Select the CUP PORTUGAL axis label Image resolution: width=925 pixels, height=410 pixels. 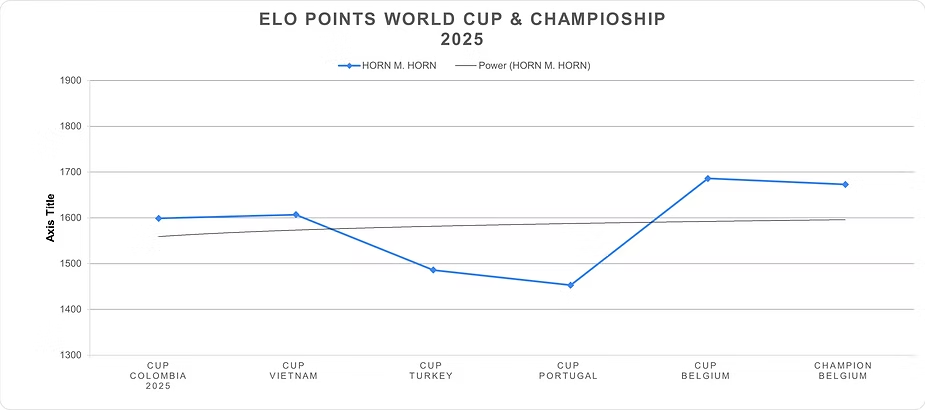point(570,370)
